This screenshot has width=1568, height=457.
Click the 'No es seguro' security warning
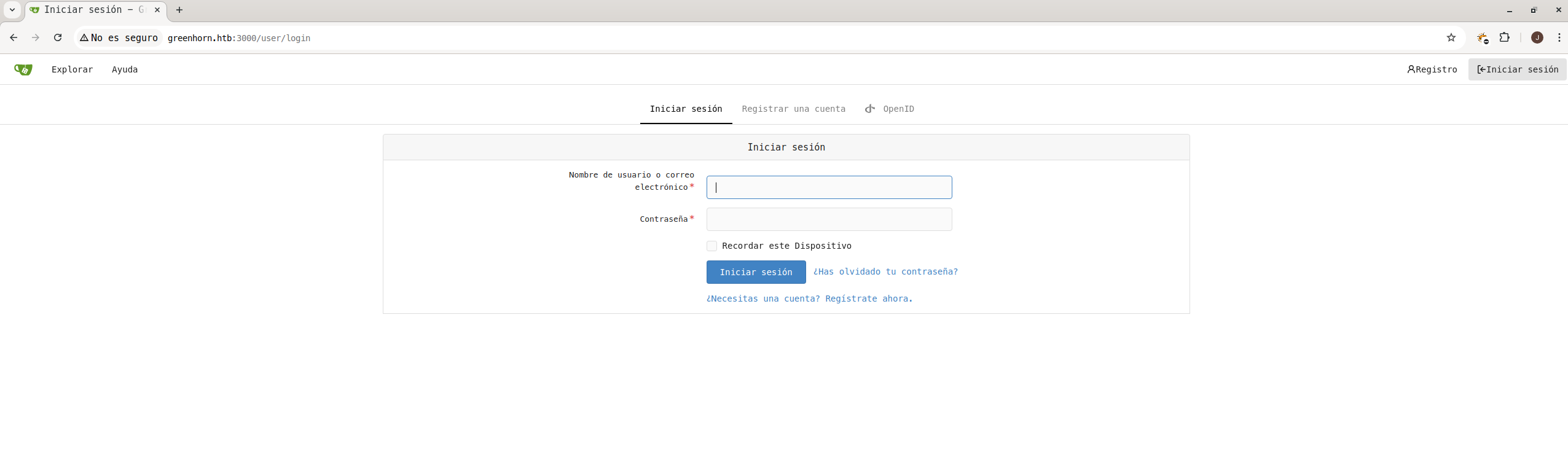[119, 37]
